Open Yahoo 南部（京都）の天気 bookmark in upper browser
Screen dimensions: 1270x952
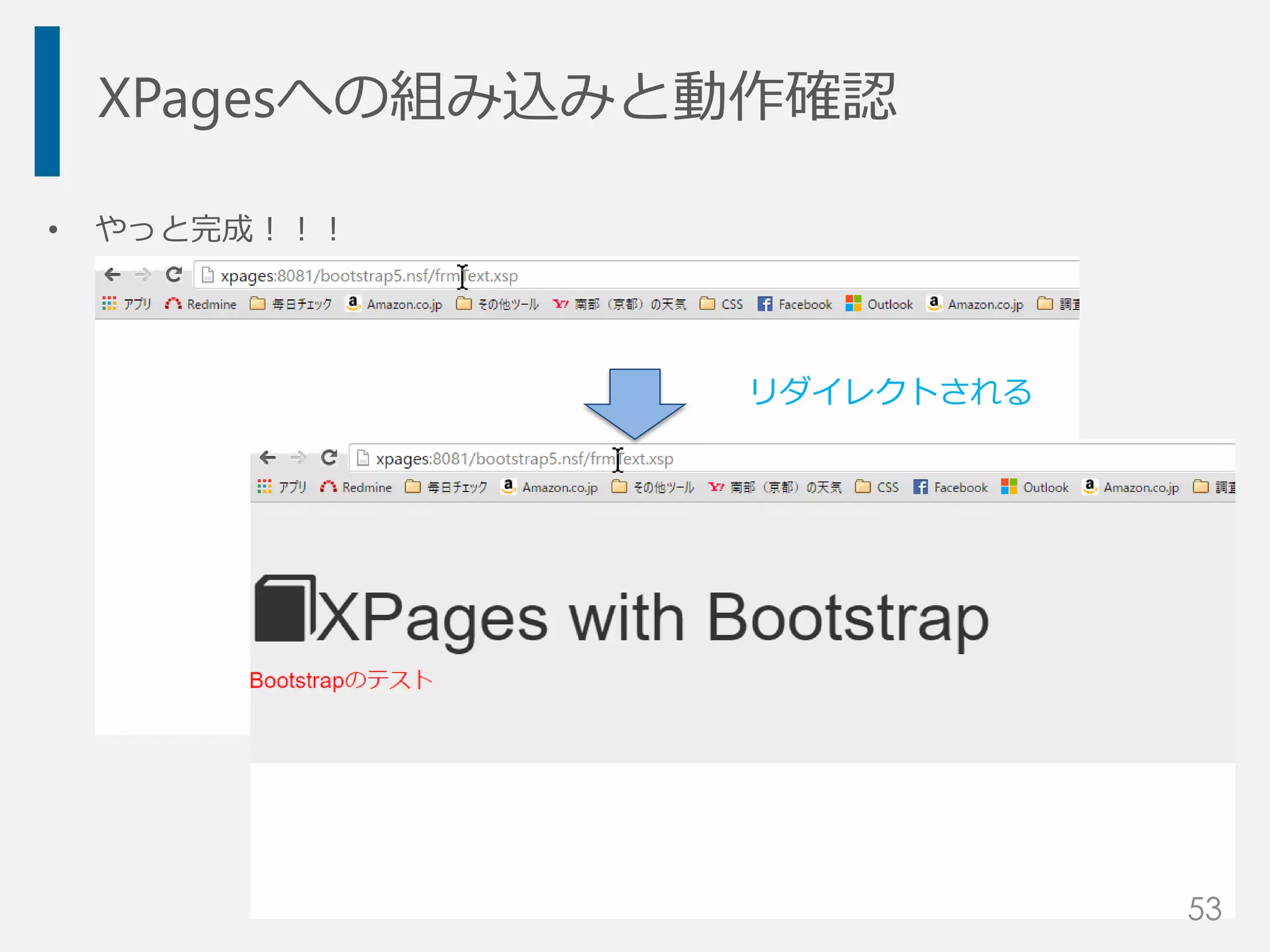point(619,304)
